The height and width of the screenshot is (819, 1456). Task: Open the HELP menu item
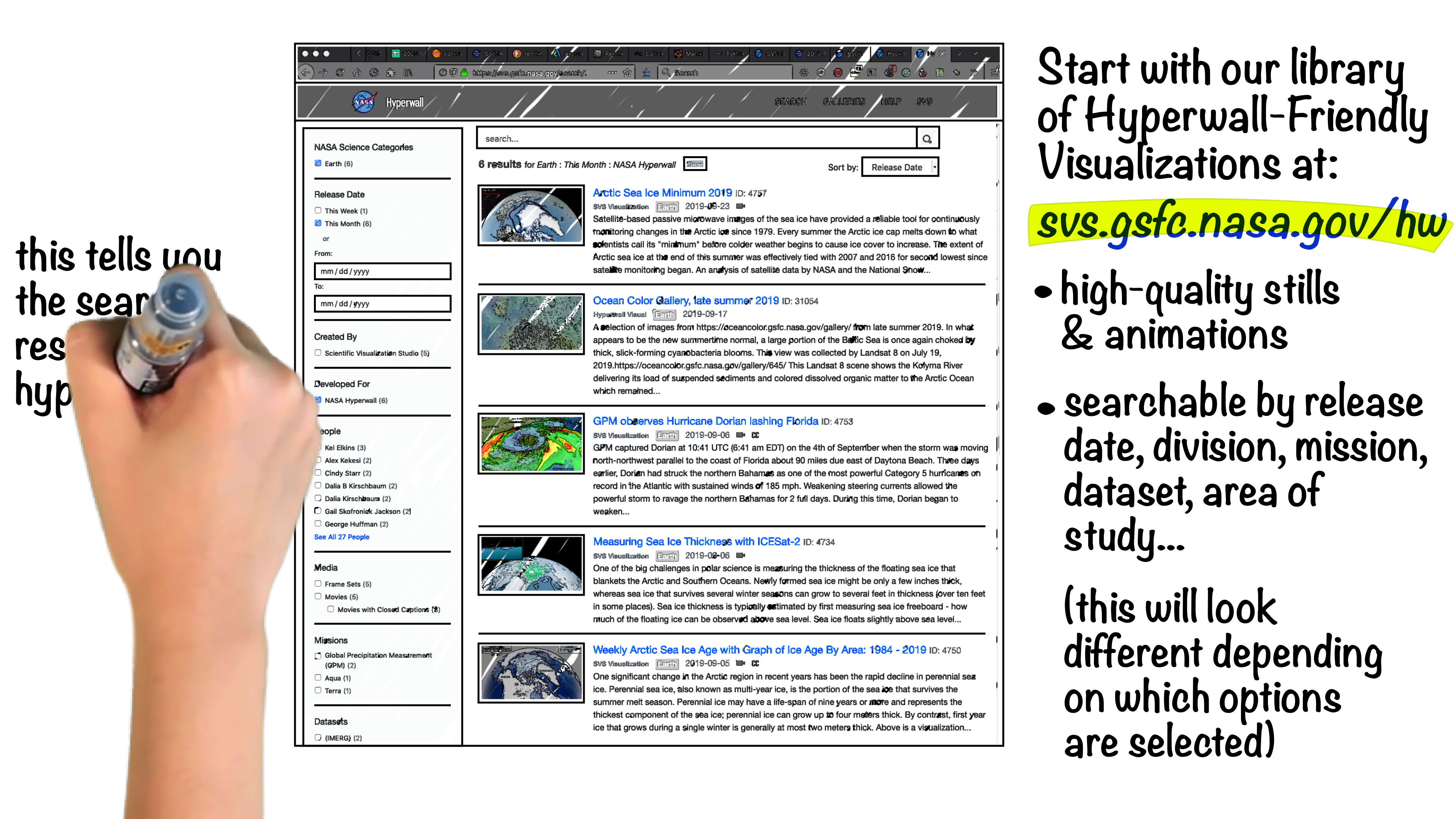(x=891, y=102)
